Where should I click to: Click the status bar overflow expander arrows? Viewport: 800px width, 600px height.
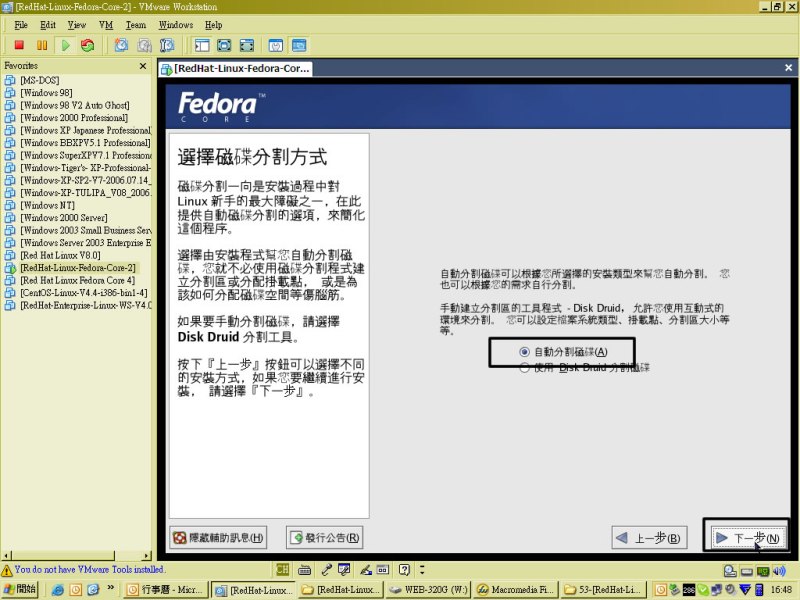422,569
